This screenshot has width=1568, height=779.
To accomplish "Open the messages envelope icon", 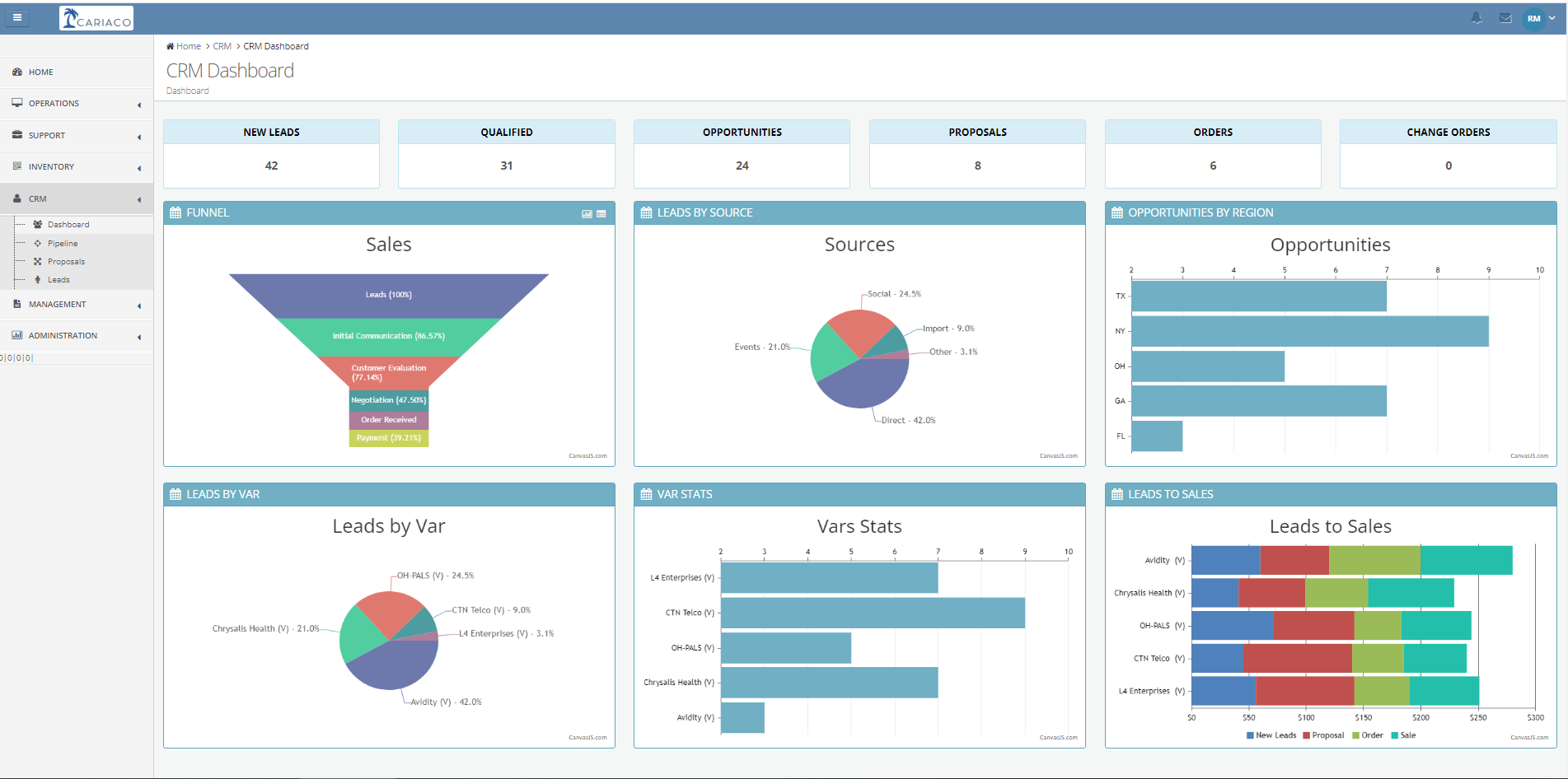I will pos(1505,18).
